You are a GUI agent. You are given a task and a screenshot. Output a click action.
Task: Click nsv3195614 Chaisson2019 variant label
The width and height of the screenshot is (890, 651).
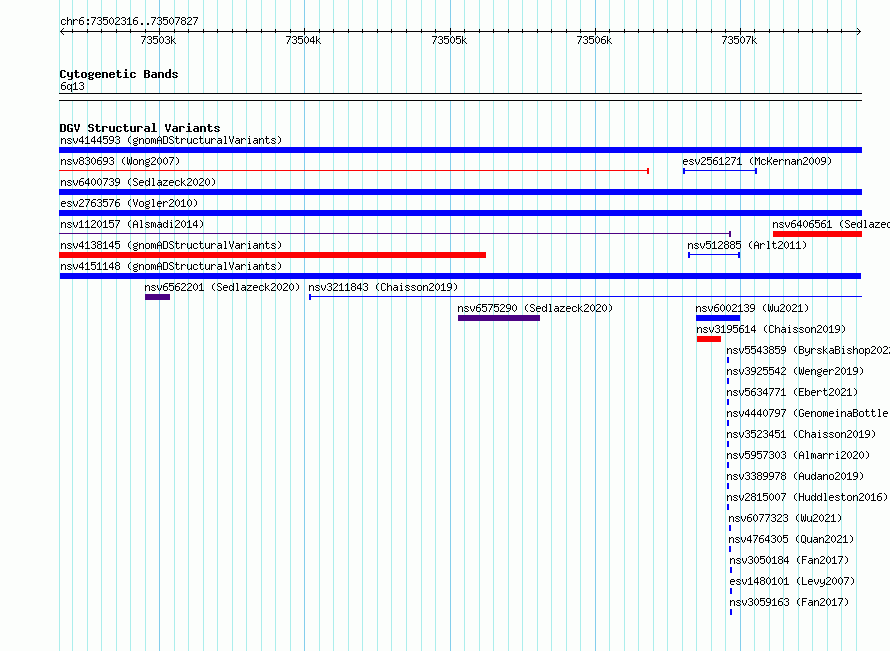[771, 329]
